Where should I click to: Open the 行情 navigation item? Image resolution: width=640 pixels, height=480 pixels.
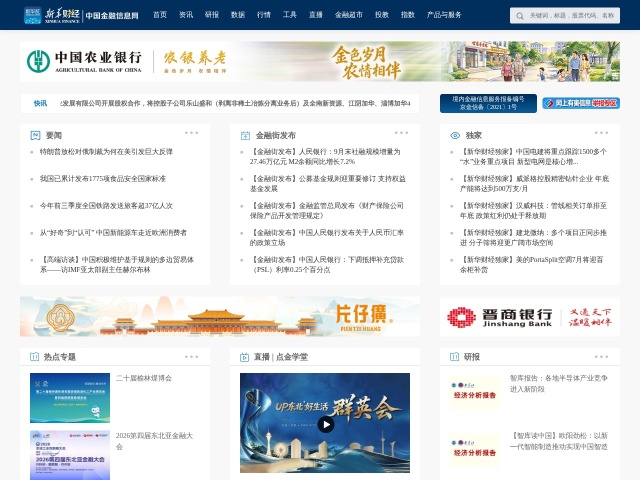(264, 15)
